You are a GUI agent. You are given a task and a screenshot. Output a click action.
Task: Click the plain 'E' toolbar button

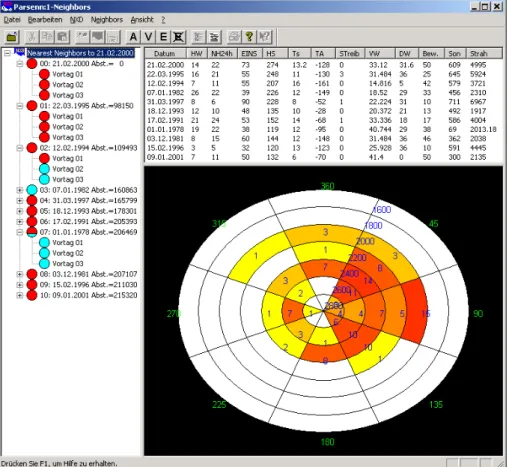point(163,37)
